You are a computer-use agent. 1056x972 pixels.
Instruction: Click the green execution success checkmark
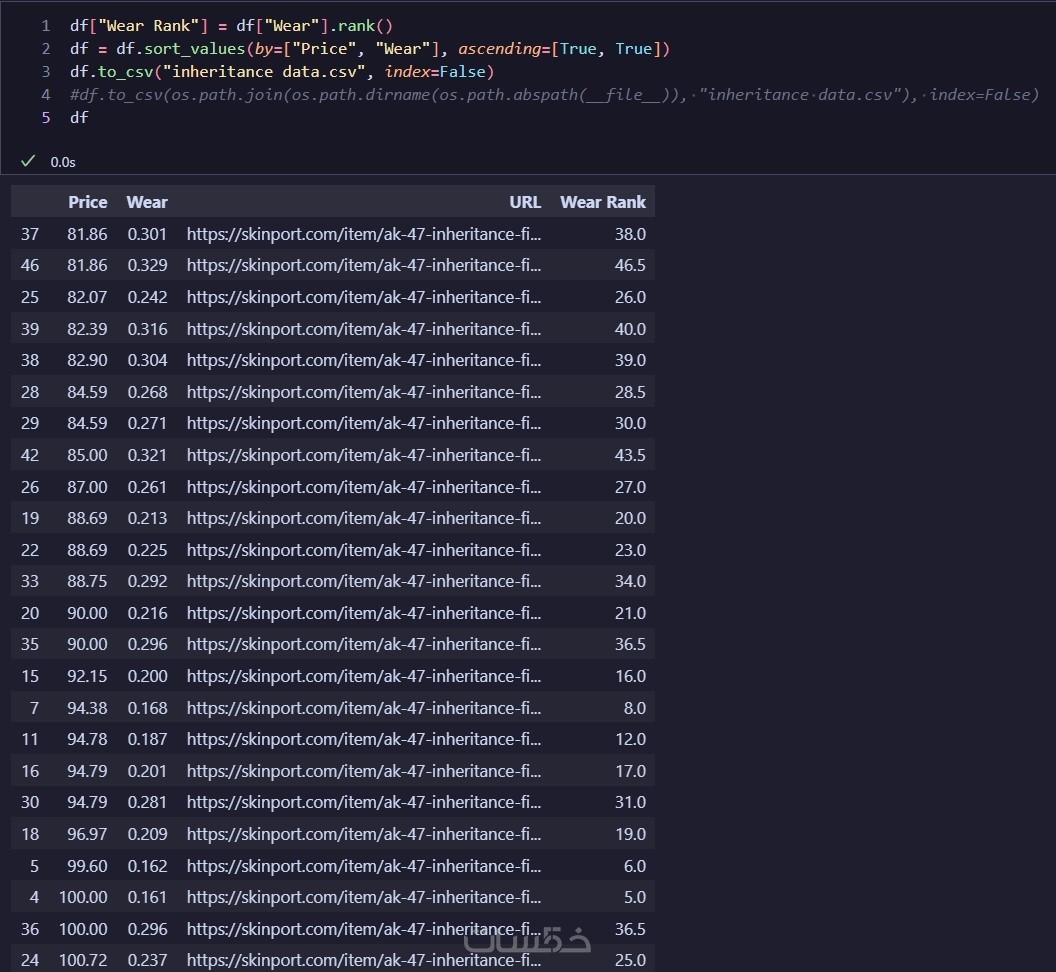(x=28, y=161)
